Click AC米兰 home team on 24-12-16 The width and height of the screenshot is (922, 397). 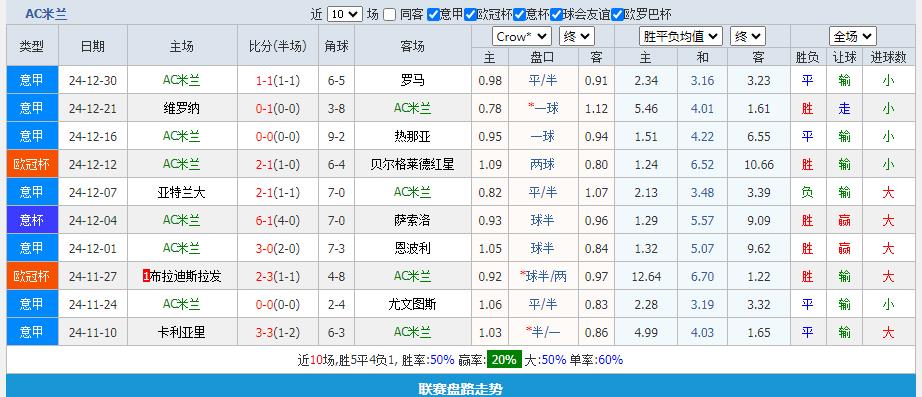[x=182, y=136]
